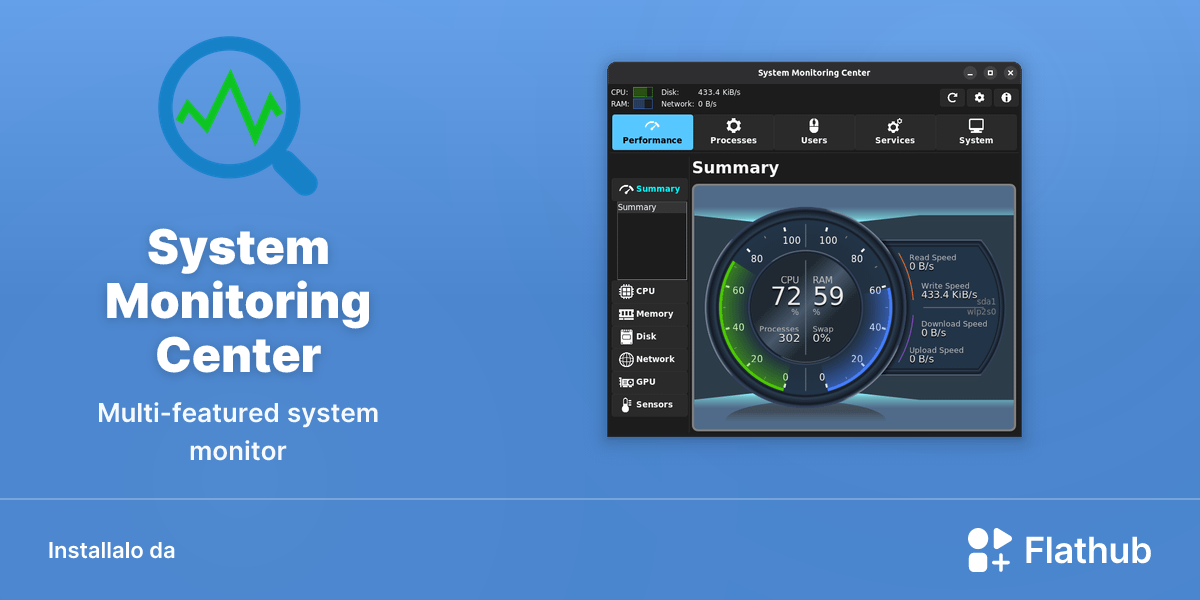Image resolution: width=1200 pixels, height=600 pixels.
Task: Click the Users mouse icon
Action: [x=814, y=126]
